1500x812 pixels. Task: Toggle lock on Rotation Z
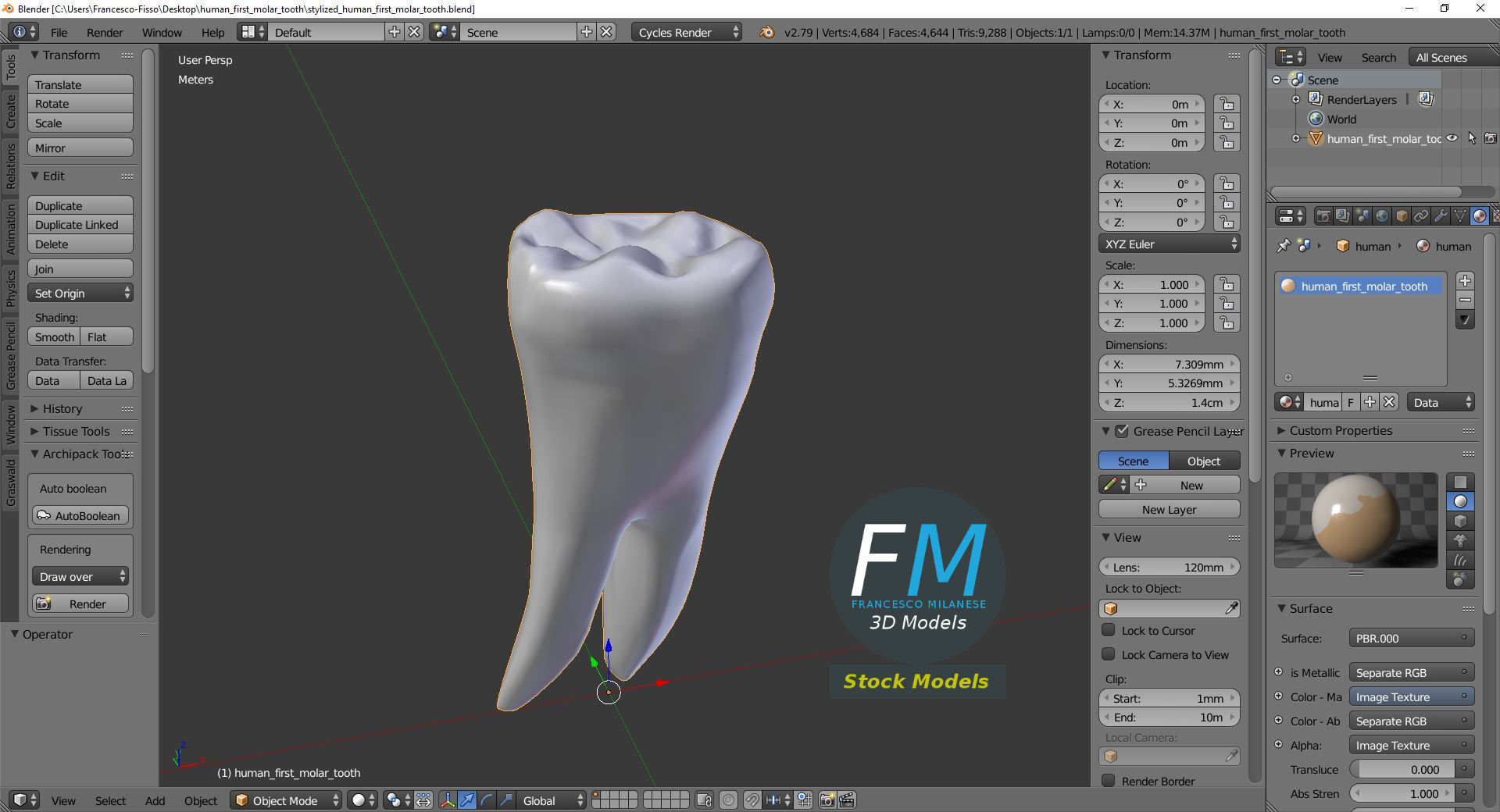pos(1227,222)
